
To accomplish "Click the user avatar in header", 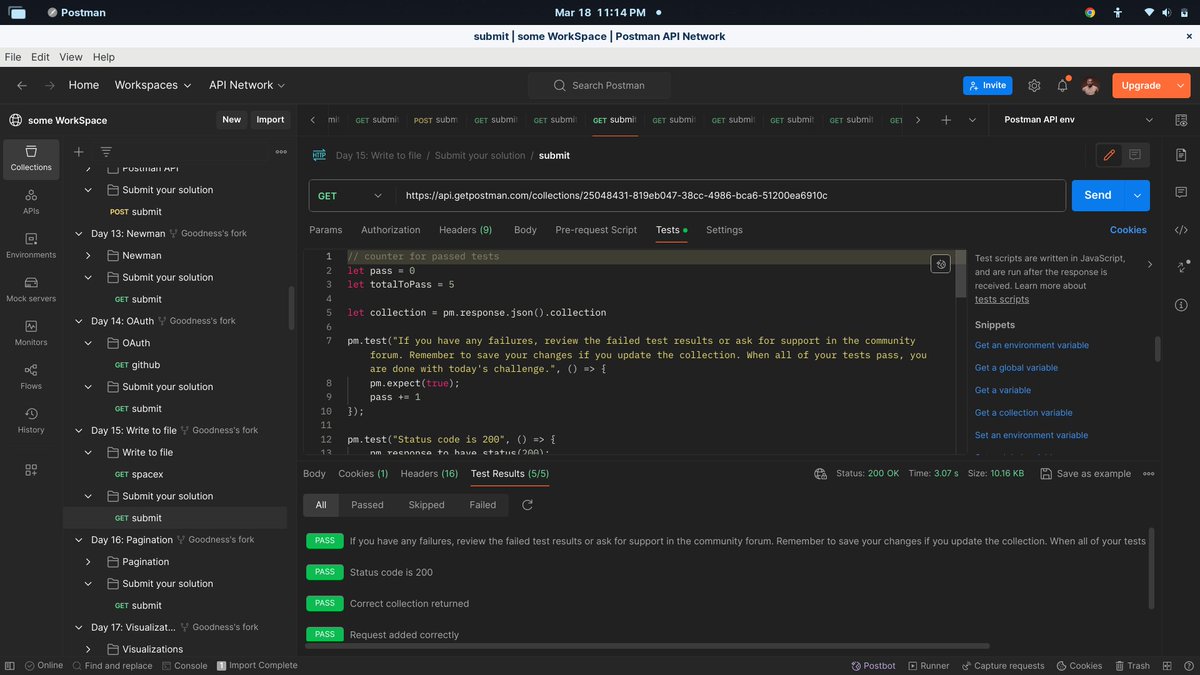I will click(x=1090, y=86).
